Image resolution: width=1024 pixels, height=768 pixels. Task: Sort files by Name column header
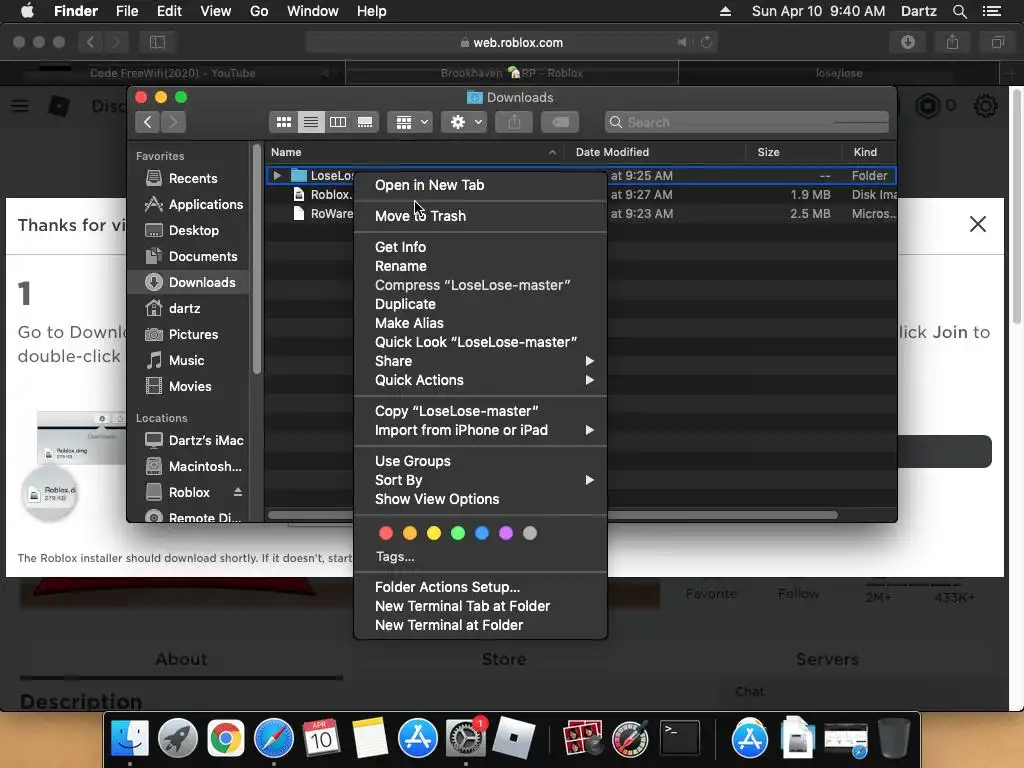[x=415, y=152]
